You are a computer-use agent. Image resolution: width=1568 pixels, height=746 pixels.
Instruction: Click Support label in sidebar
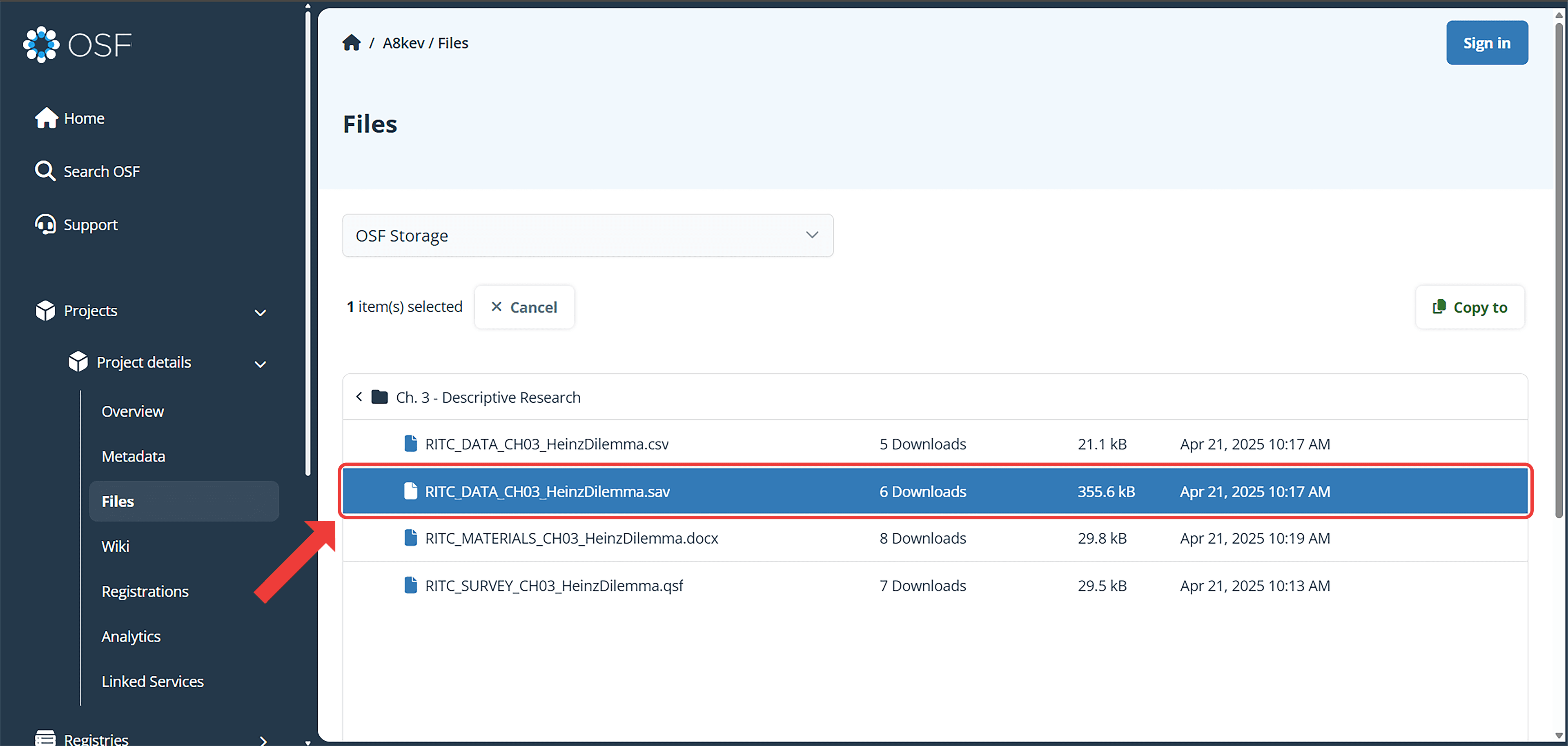(91, 225)
